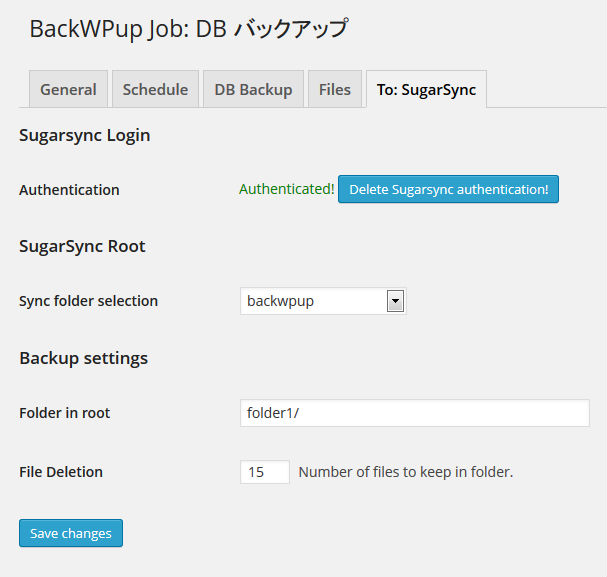
Task: Click the Sync folder selection label
Action: pos(89,301)
